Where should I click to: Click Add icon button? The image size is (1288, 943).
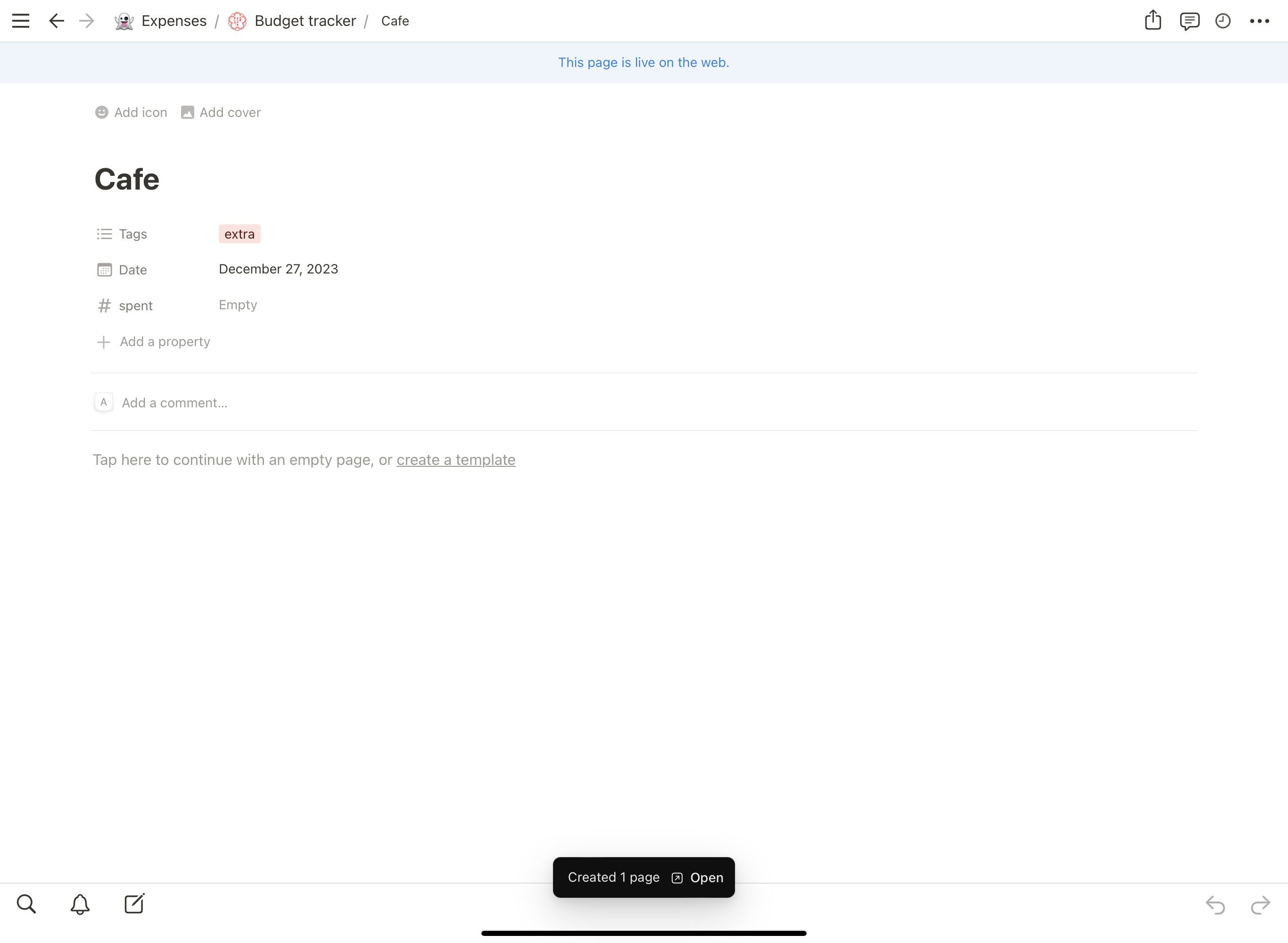[x=131, y=112]
